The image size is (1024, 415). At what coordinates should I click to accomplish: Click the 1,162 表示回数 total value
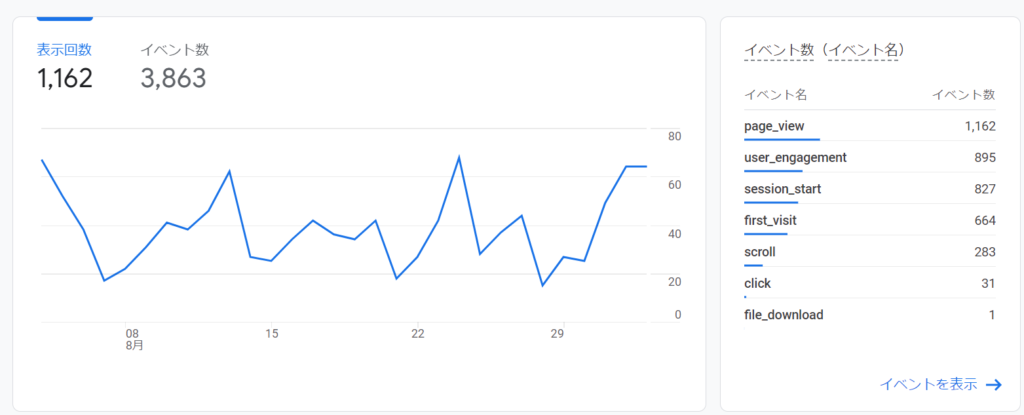point(65,79)
